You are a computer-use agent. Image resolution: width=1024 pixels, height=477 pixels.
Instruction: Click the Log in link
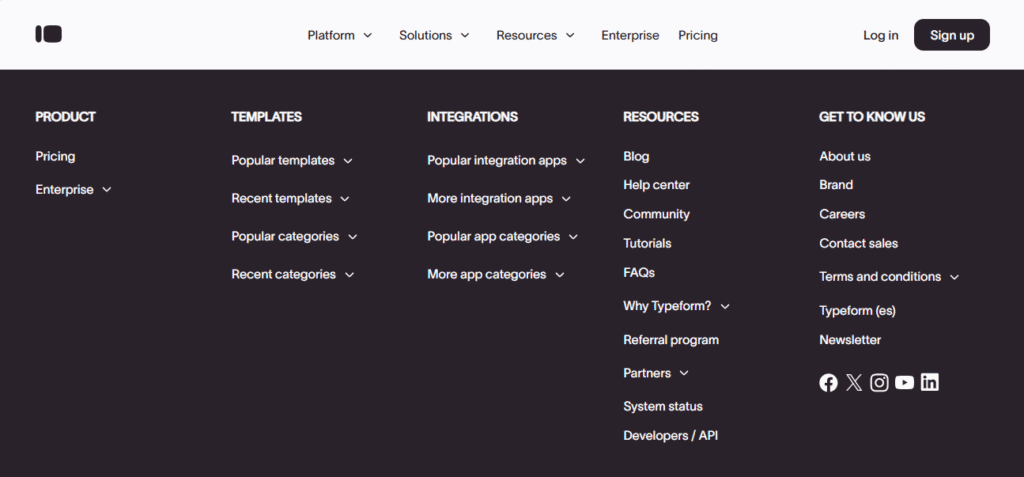click(880, 35)
